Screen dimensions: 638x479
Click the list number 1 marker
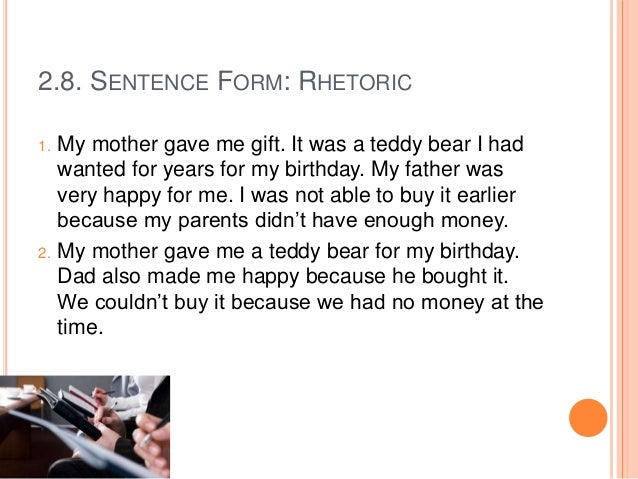(45, 146)
